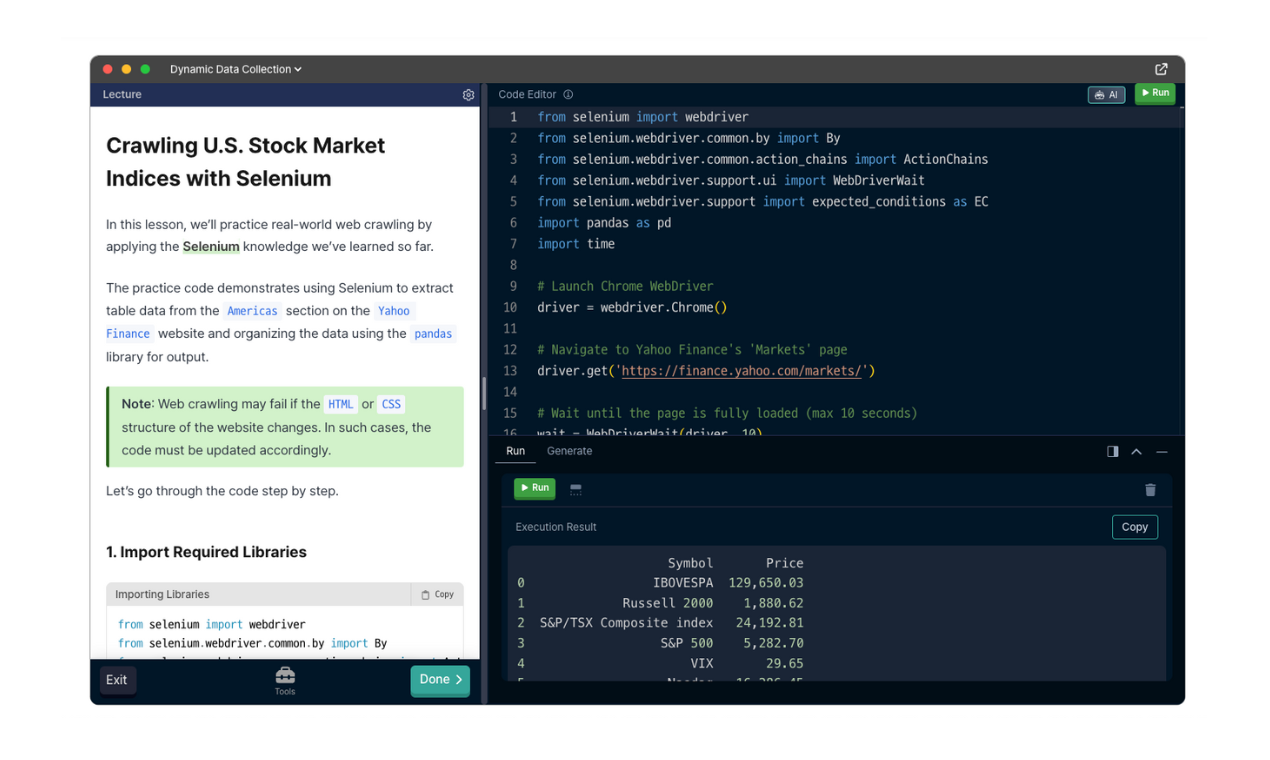Copy the Execution Result
Viewport: 1270px width, 760px height.
click(x=1135, y=527)
